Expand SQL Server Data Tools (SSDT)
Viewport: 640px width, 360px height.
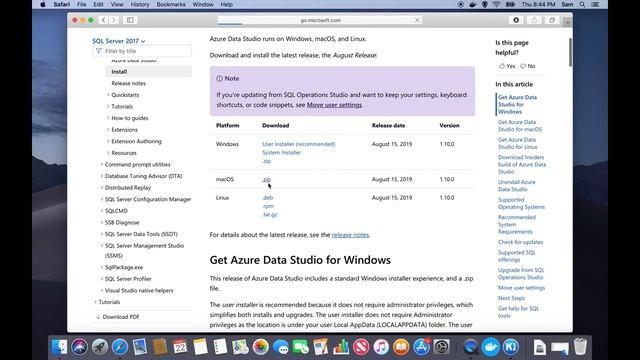102,234
